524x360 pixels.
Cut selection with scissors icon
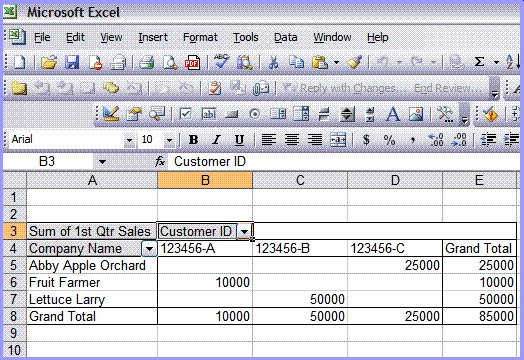point(273,62)
